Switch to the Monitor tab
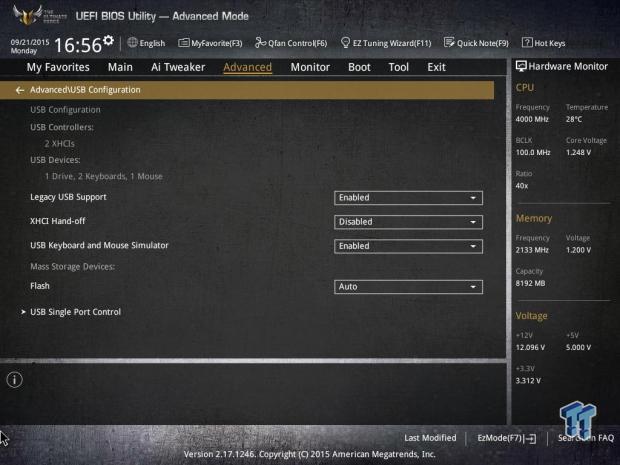The height and width of the screenshot is (465, 620). (x=310, y=67)
